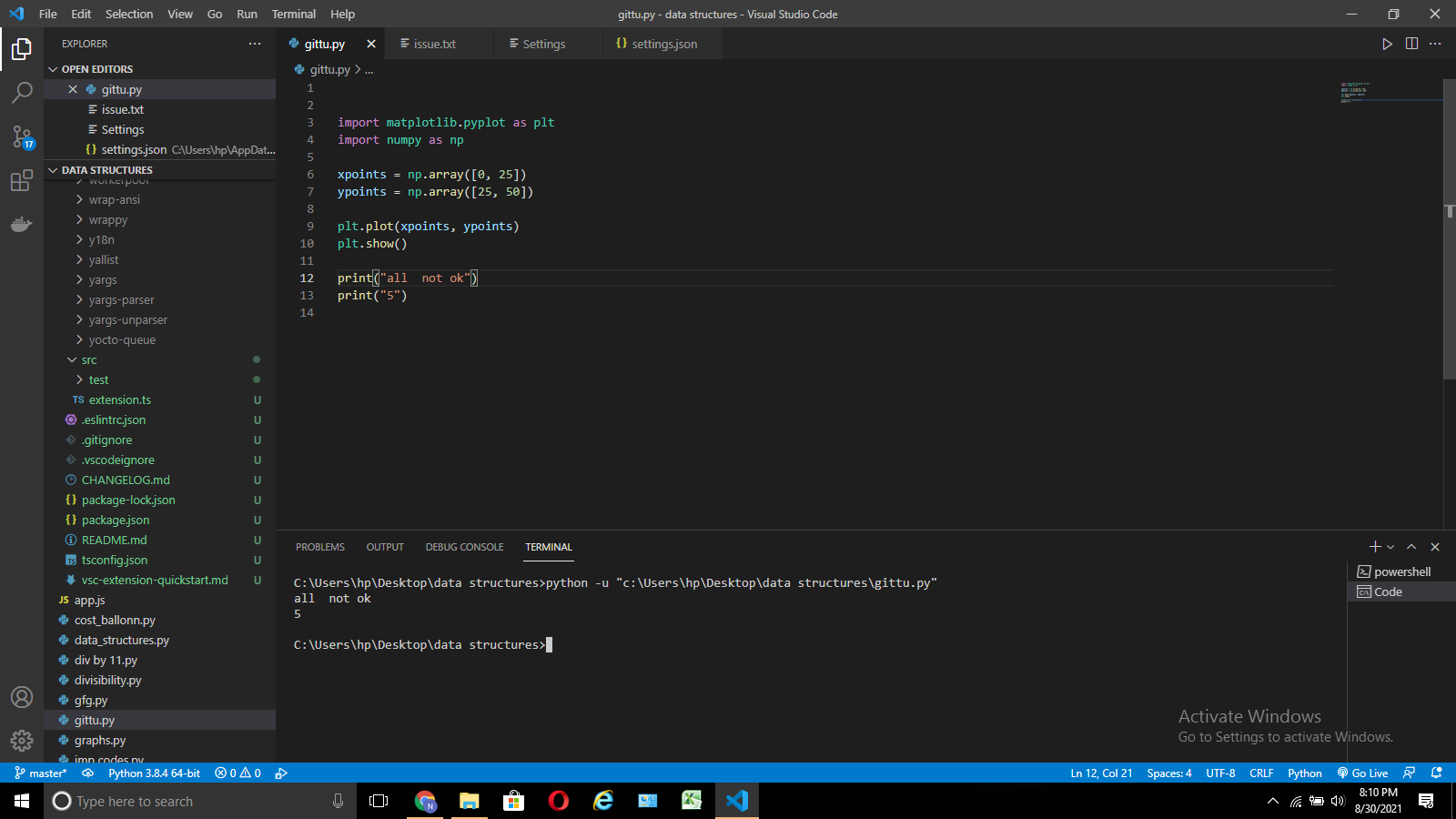The width and height of the screenshot is (1456, 819).
Task: Open the Search view in the activity bar
Action: click(x=22, y=91)
